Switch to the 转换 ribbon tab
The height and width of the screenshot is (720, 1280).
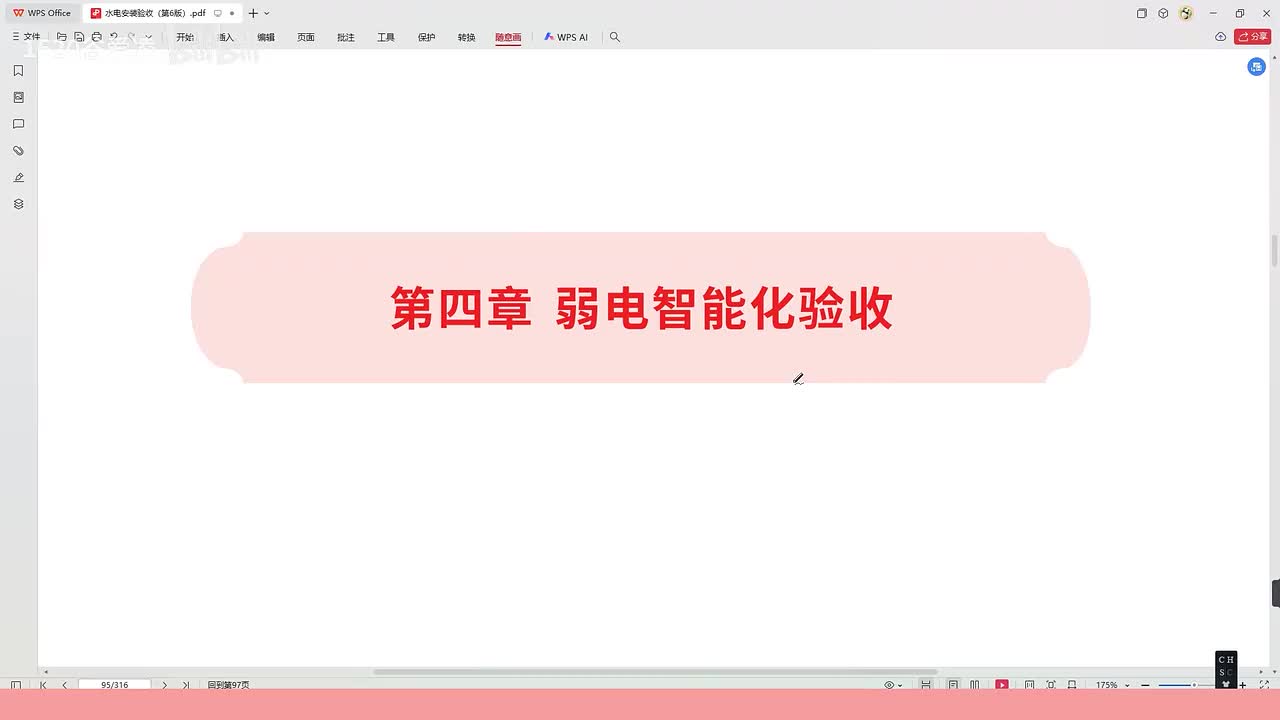coord(467,37)
